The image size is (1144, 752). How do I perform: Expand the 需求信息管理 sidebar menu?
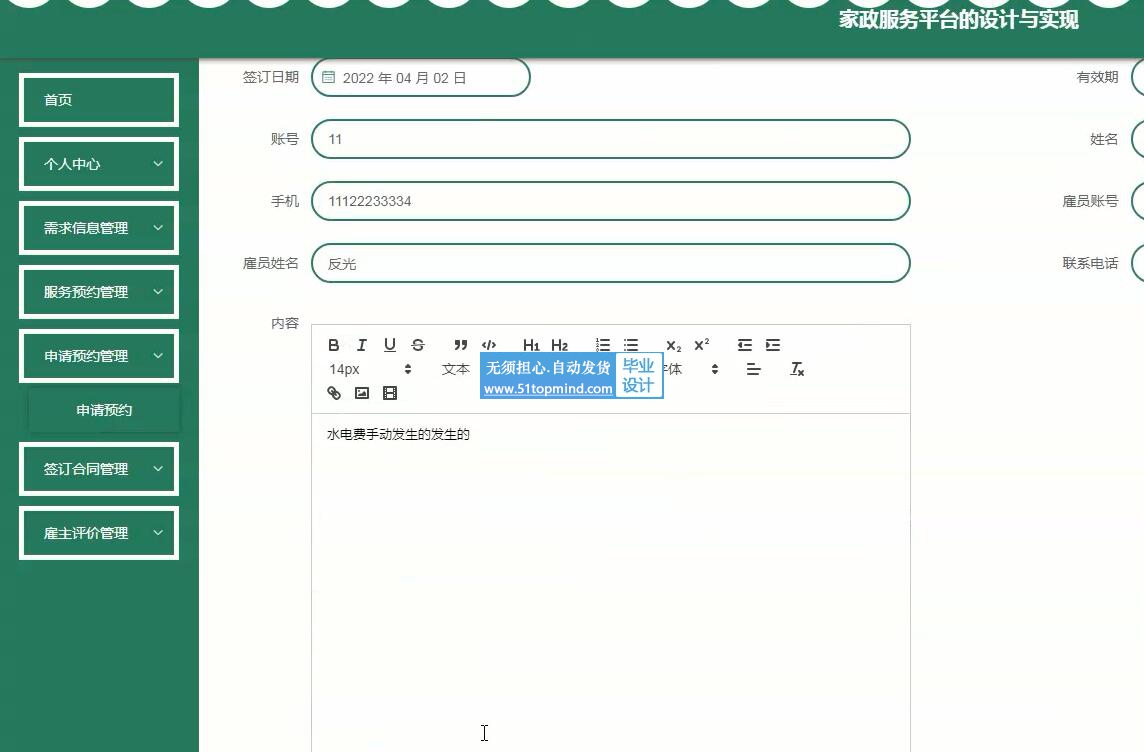[99, 228]
